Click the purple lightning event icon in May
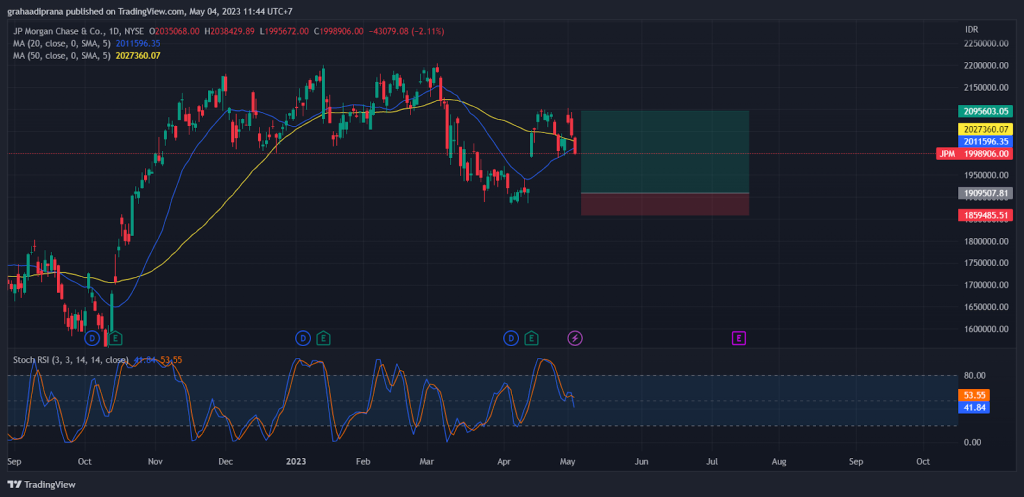The image size is (1024, 497). click(x=575, y=338)
